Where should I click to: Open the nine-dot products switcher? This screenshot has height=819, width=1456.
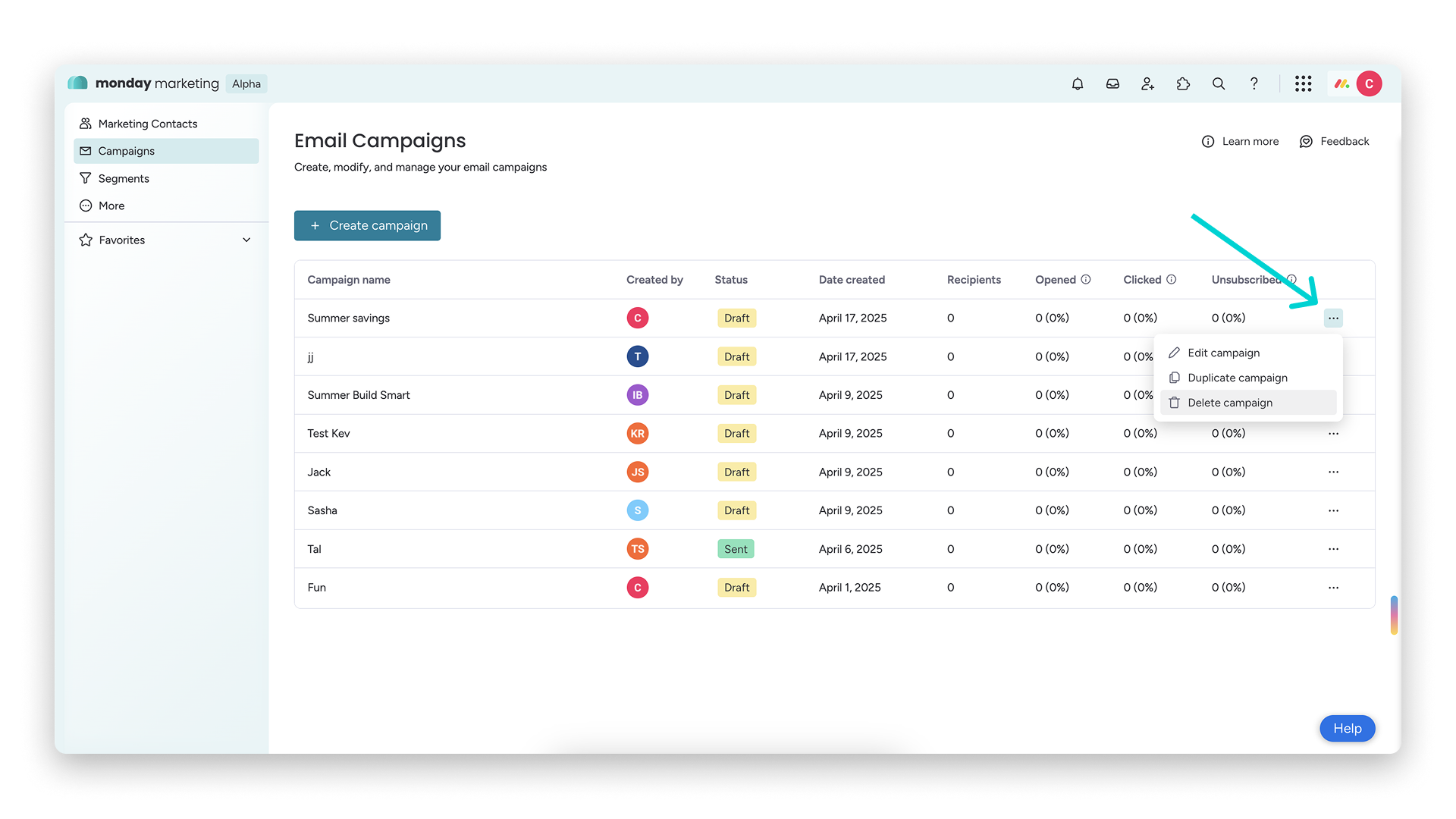(1304, 83)
